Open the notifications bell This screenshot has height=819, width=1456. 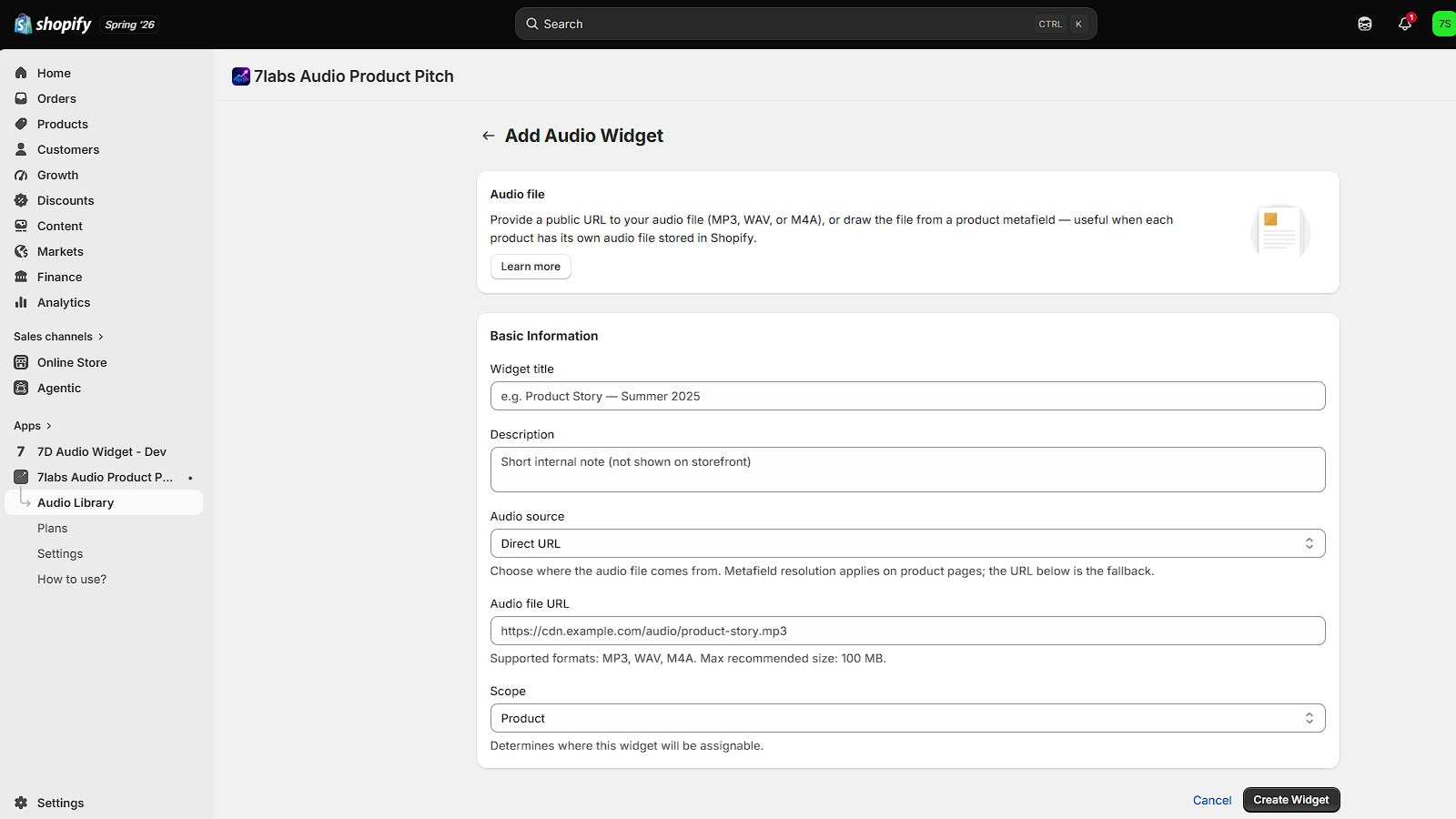[1405, 24]
